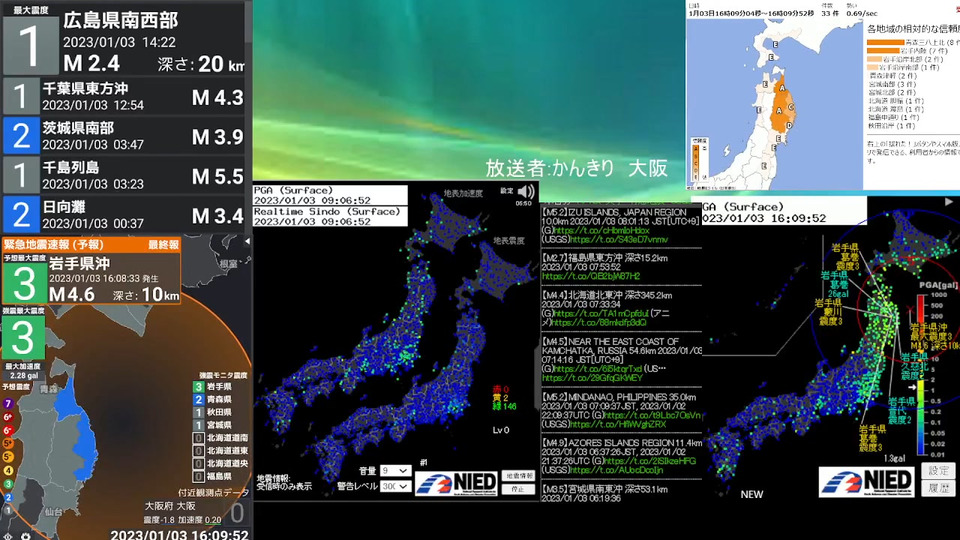Click the 北海道道央 intensity 0 entry

[221, 463]
